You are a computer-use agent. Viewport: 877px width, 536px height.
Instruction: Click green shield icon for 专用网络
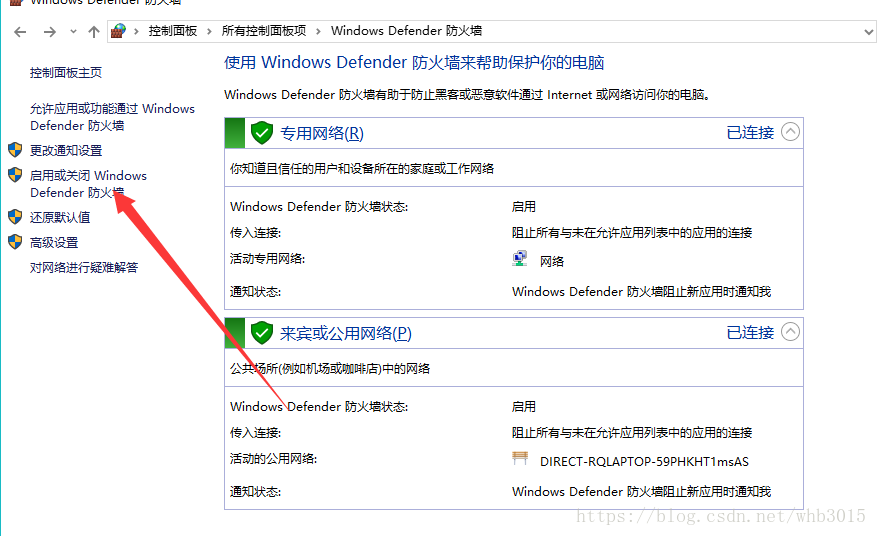(x=261, y=133)
